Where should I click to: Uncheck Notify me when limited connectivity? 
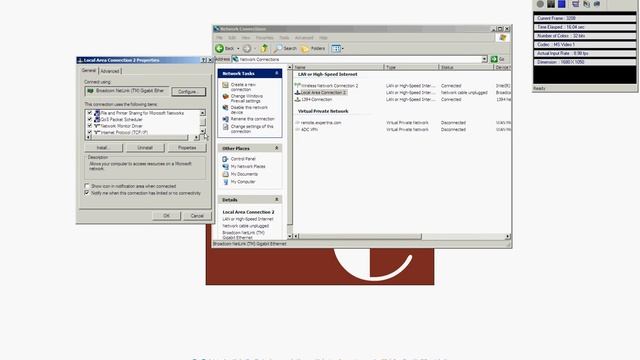(87, 193)
